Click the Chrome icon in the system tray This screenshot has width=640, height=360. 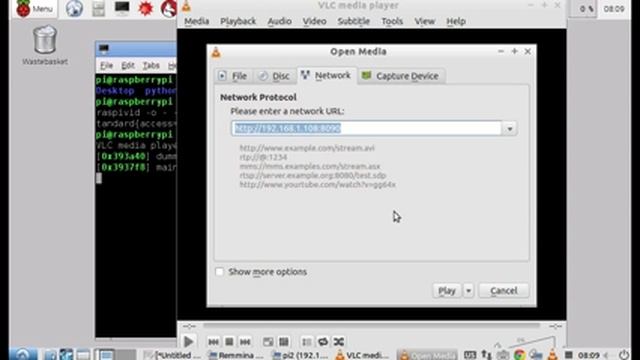click(x=520, y=355)
